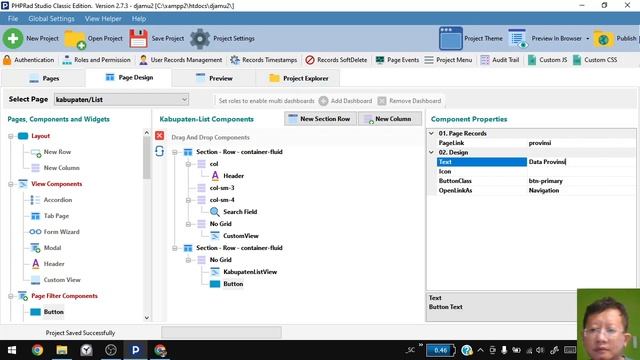The image size is (640, 360).
Task: Select CustomView node in component tree
Action: 241,236
